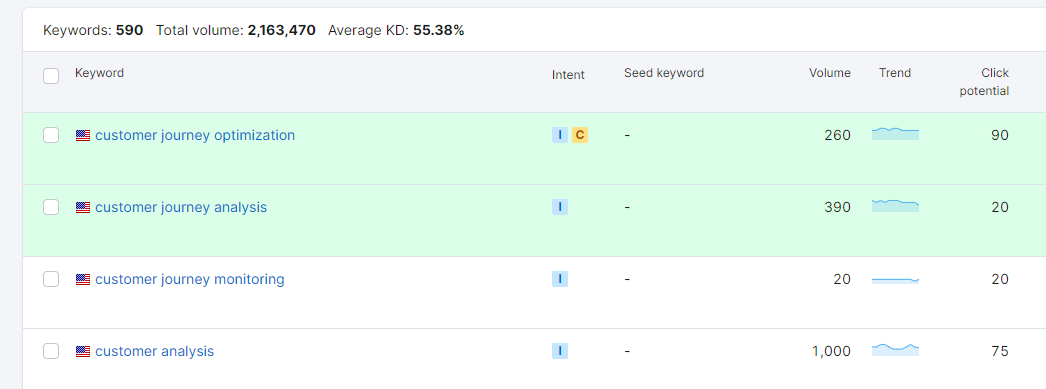
Task: Click the US flag beside customer journey monitoring
Action: (83, 280)
